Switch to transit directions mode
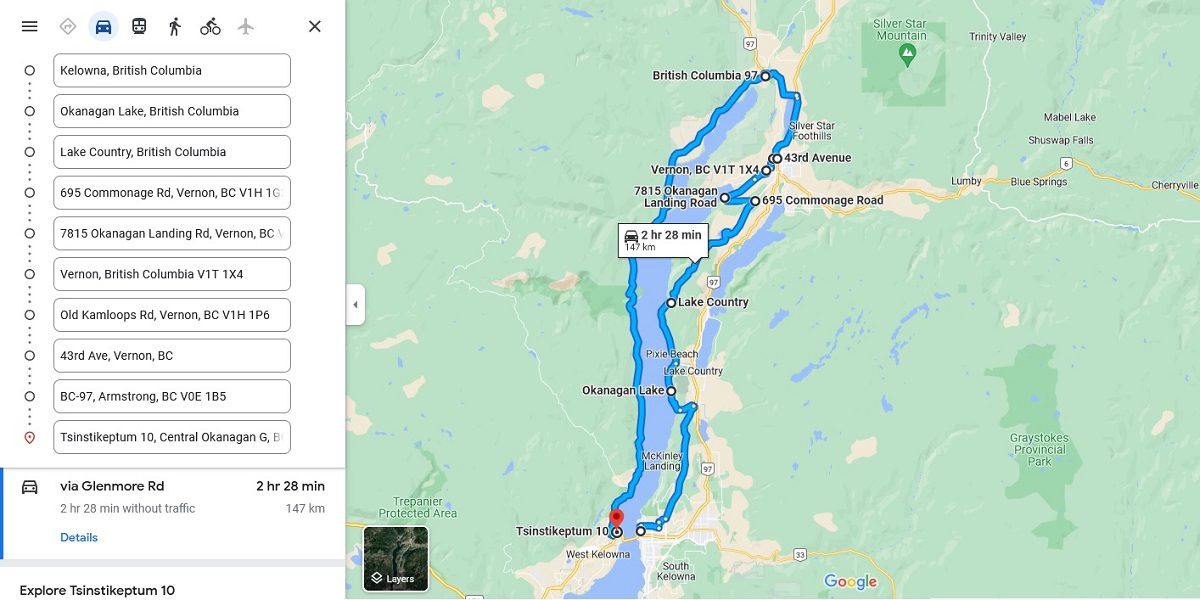 click(x=139, y=26)
